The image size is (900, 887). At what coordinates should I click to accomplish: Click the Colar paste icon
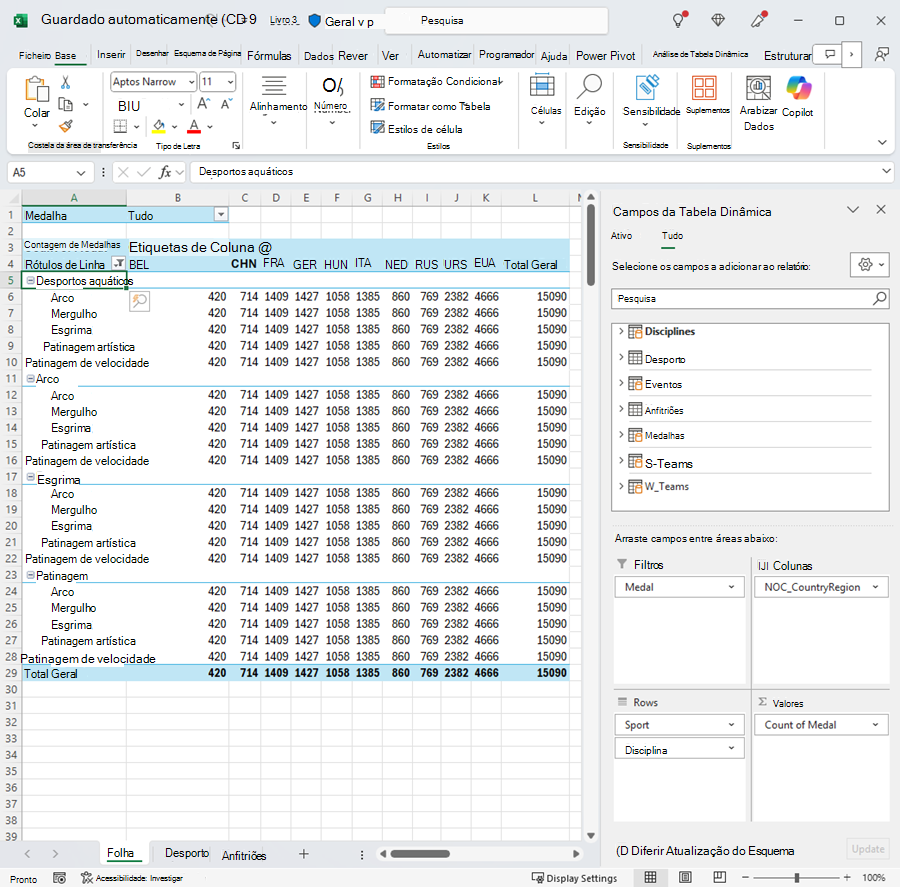tap(37, 90)
